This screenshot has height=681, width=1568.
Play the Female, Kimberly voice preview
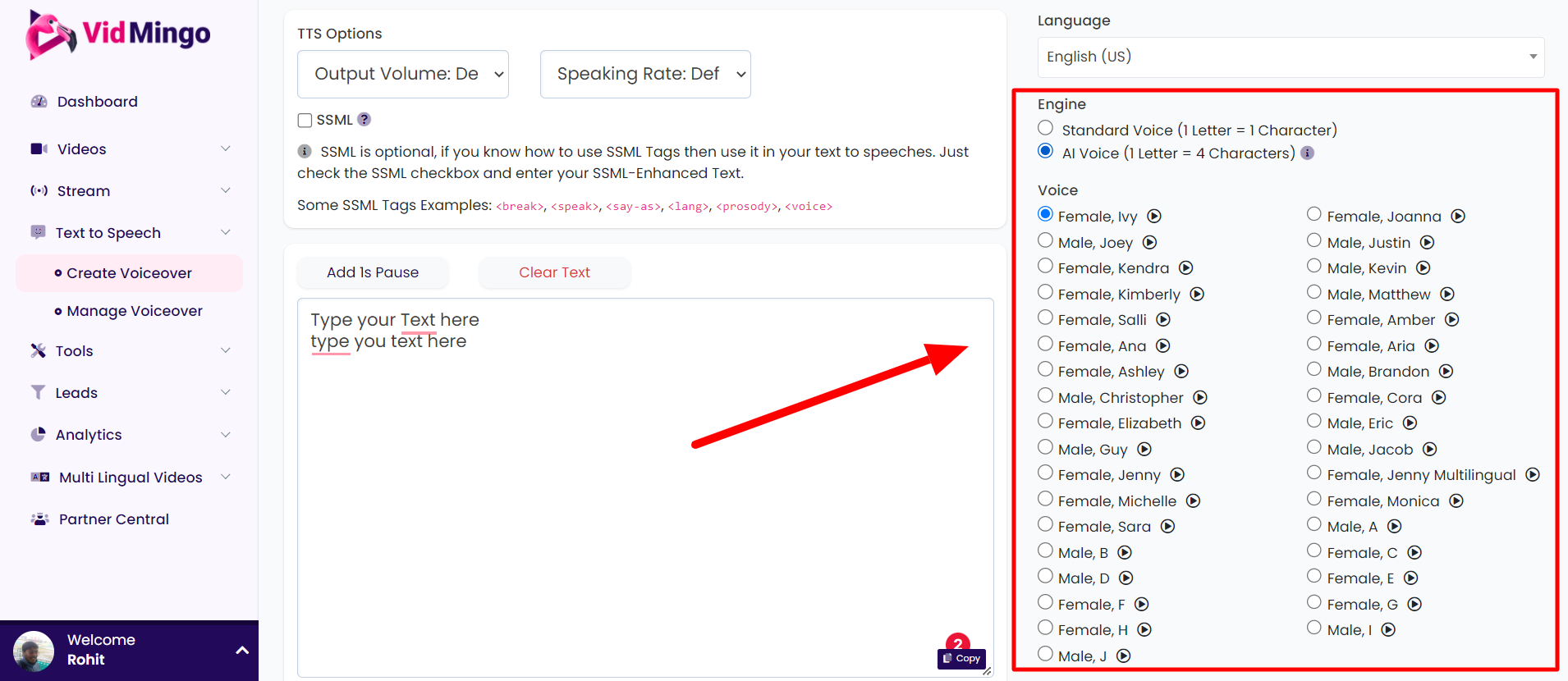coord(1198,295)
